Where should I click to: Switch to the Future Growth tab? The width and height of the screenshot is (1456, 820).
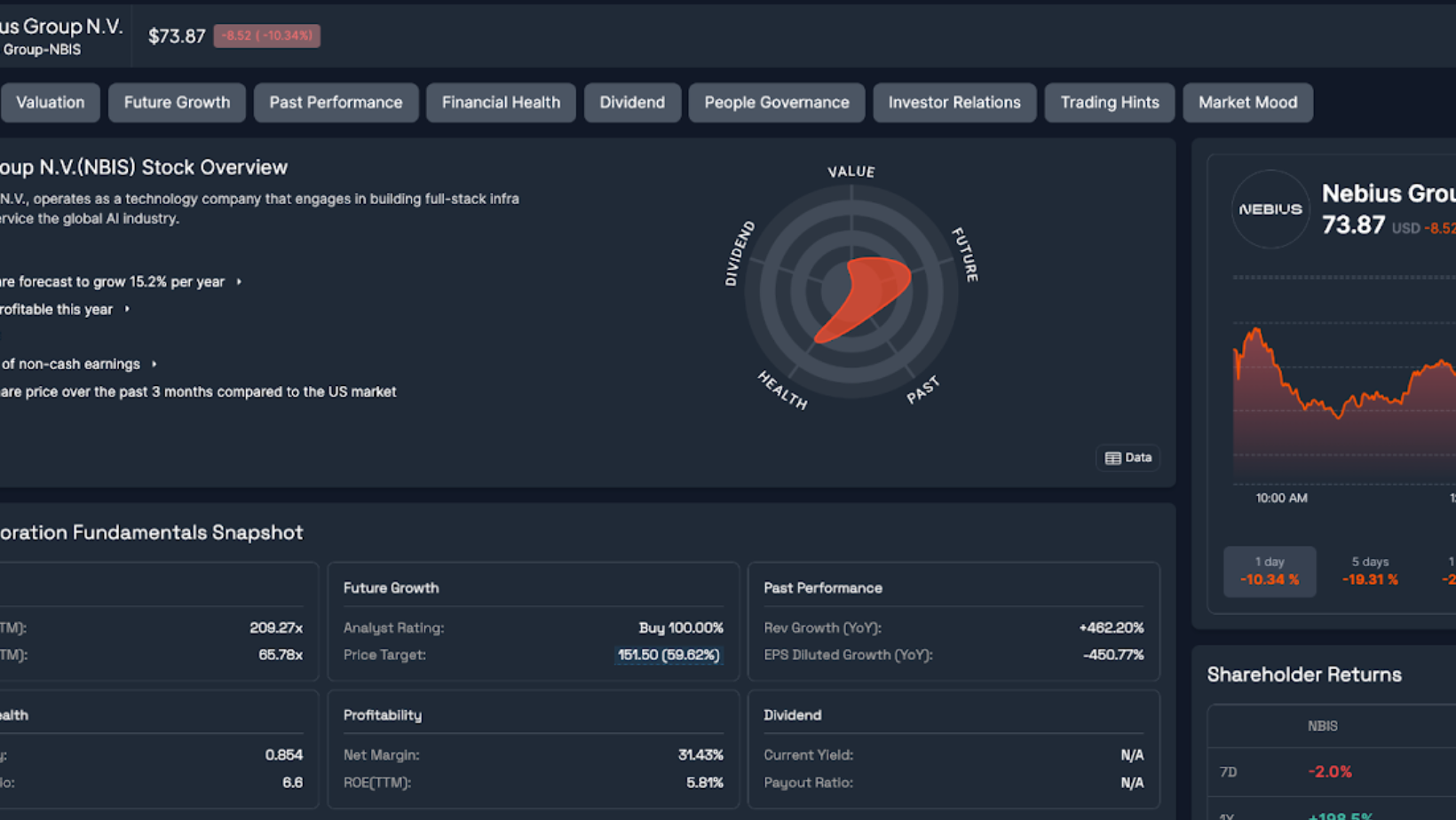177,103
